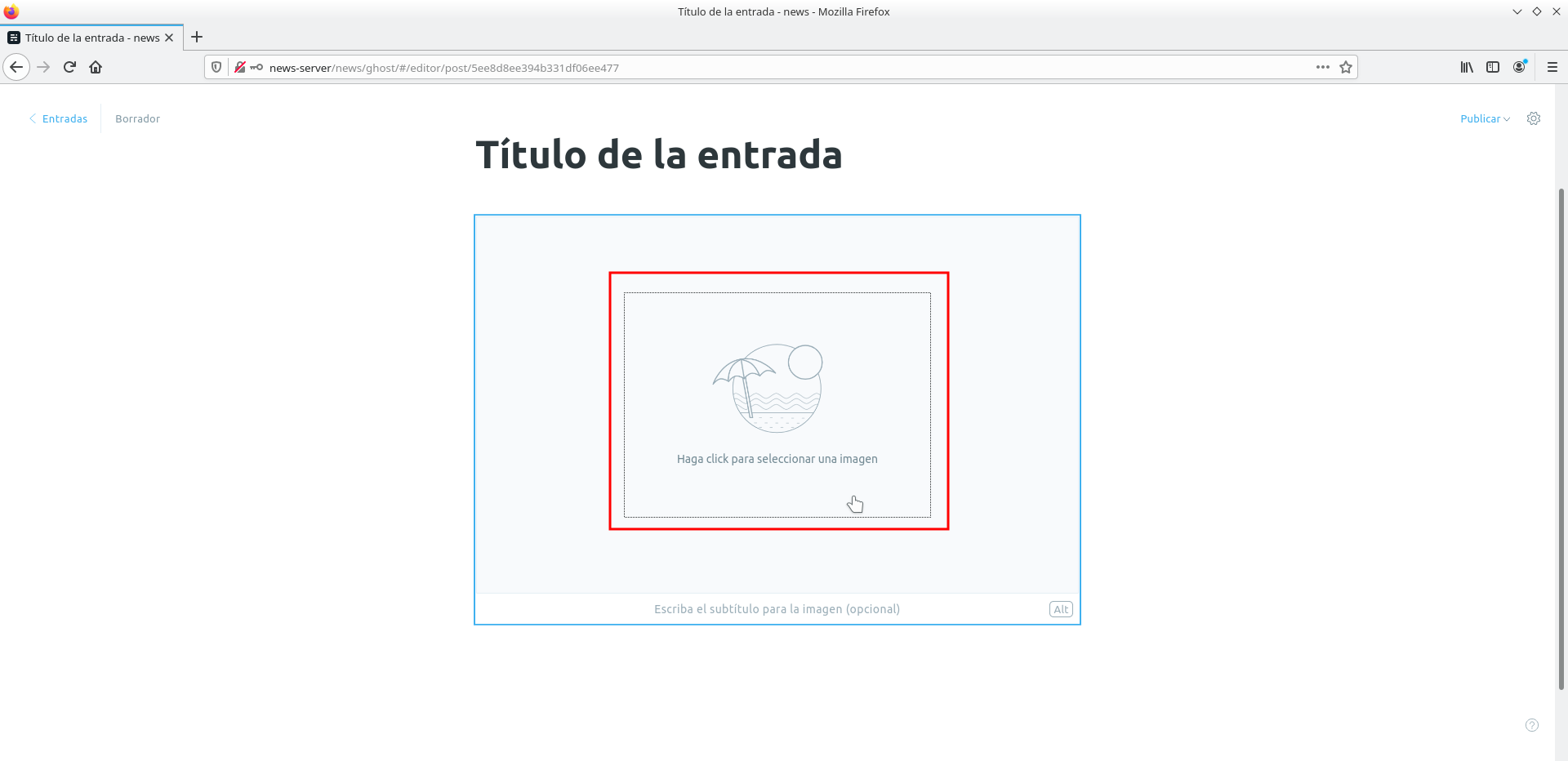Bookmark this page with the star icon
The image size is (1568, 761).
[x=1346, y=67]
